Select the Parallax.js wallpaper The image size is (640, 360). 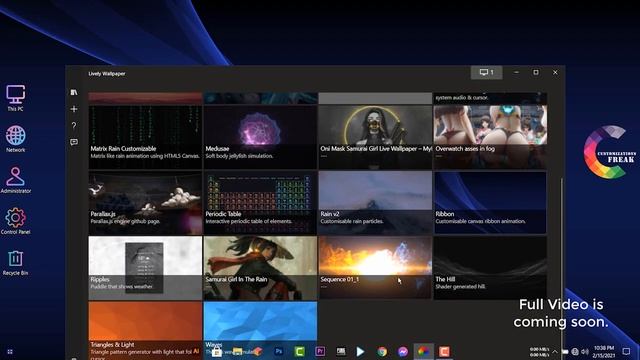(145, 202)
